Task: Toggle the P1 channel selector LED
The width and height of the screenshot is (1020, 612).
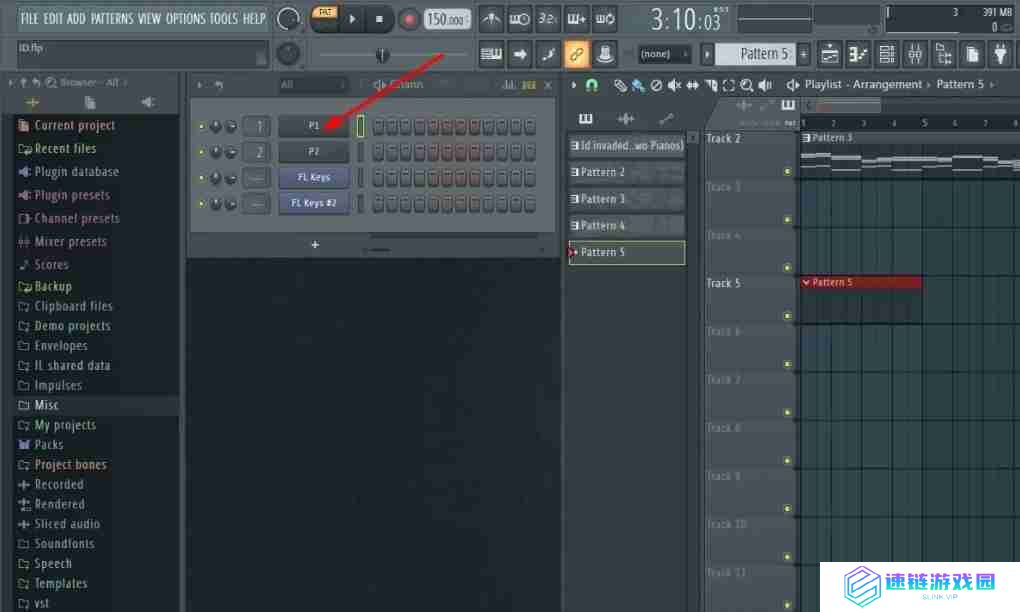Action: [360, 126]
